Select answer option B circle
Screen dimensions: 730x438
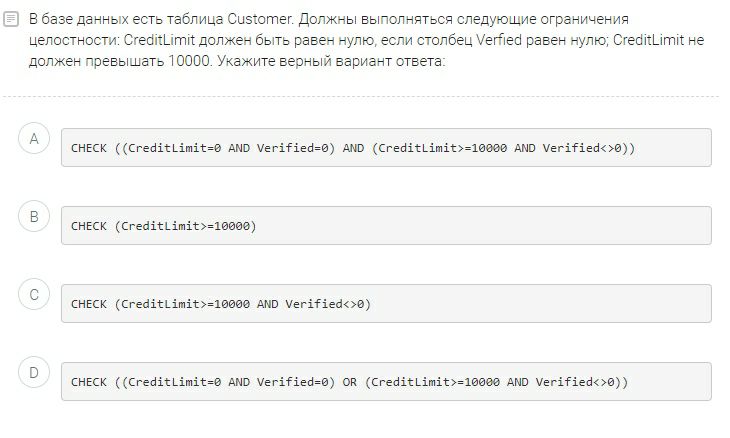34,216
